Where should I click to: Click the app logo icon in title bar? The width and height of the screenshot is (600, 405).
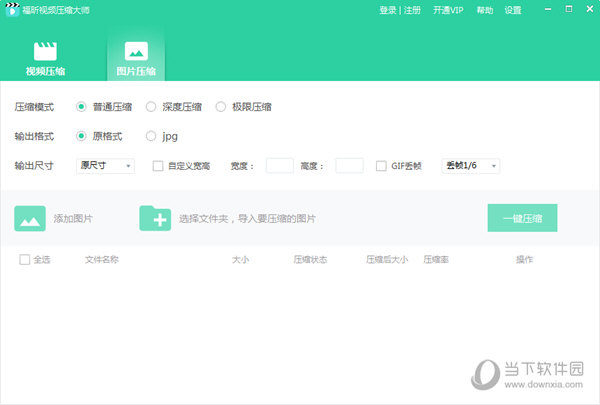(x=12, y=9)
